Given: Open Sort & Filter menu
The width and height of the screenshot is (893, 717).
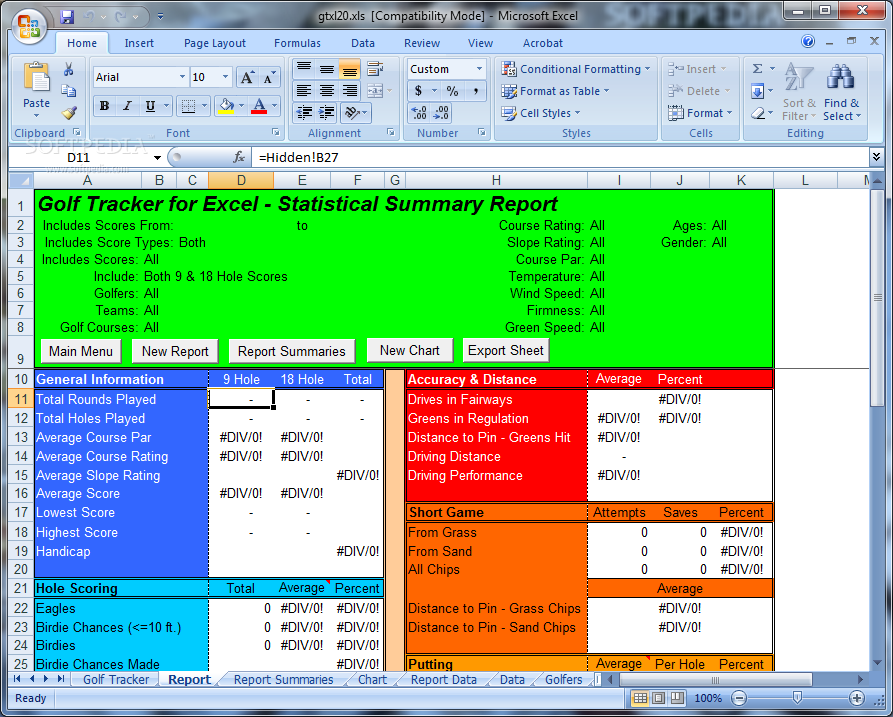Looking at the screenshot, I should point(799,91).
